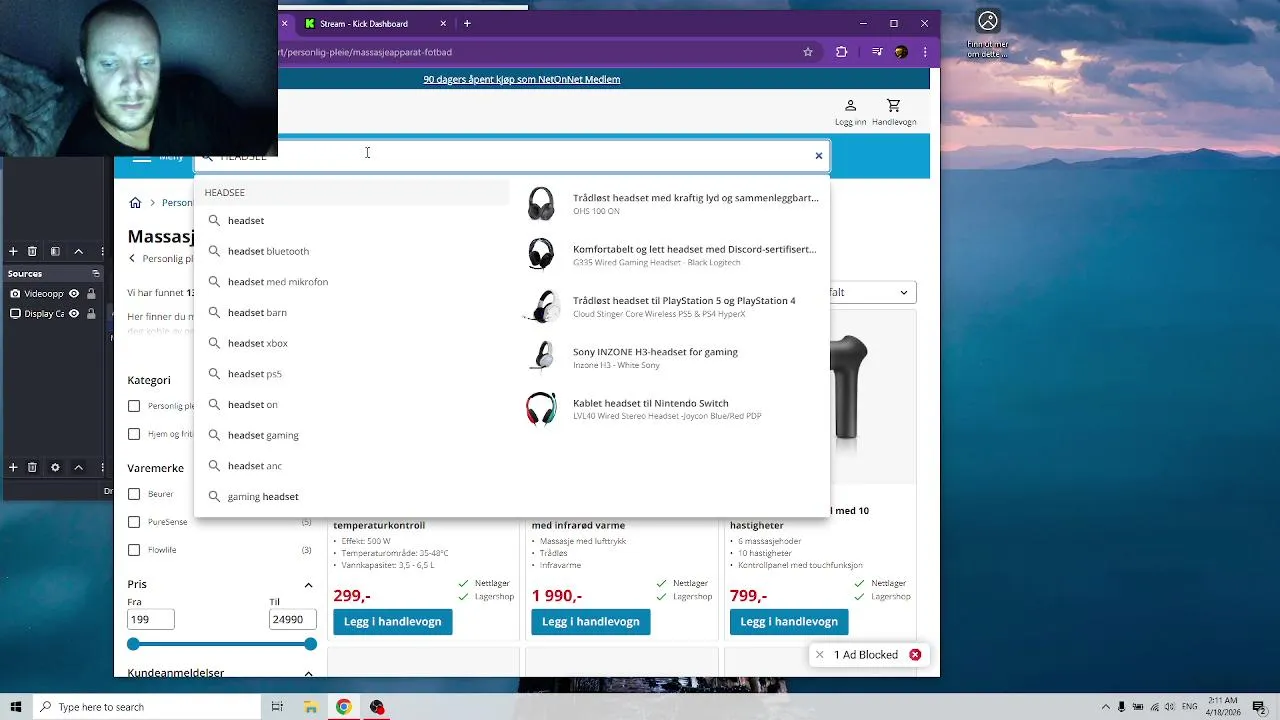
Task: Add the 299,- product to handlevogn
Action: click(393, 622)
